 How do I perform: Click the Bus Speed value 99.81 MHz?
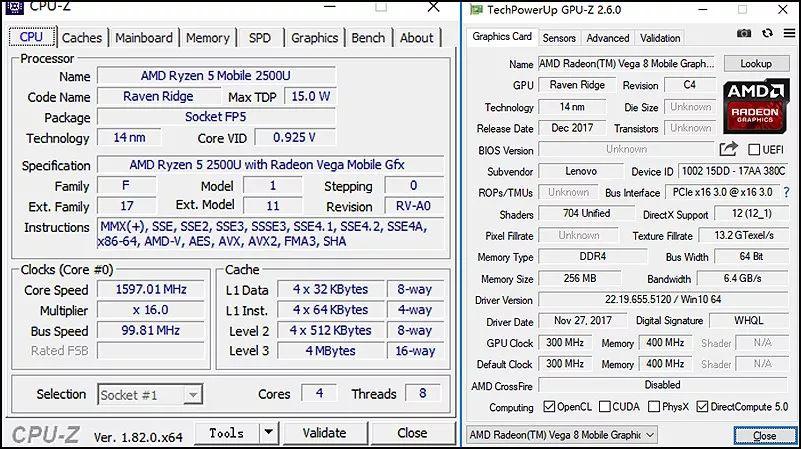pyautogui.click(x=151, y=330)
